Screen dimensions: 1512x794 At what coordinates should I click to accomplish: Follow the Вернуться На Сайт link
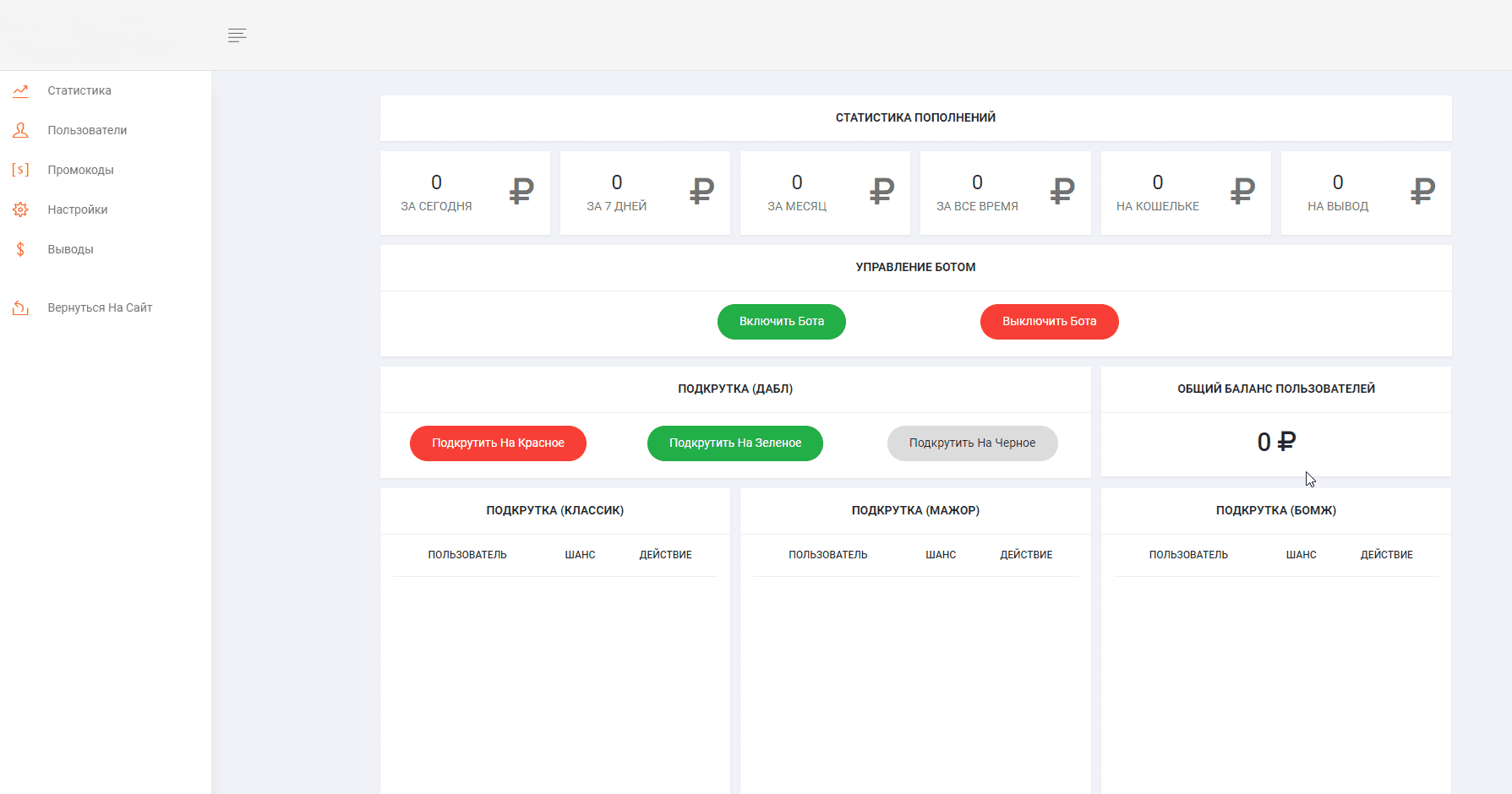100,307
